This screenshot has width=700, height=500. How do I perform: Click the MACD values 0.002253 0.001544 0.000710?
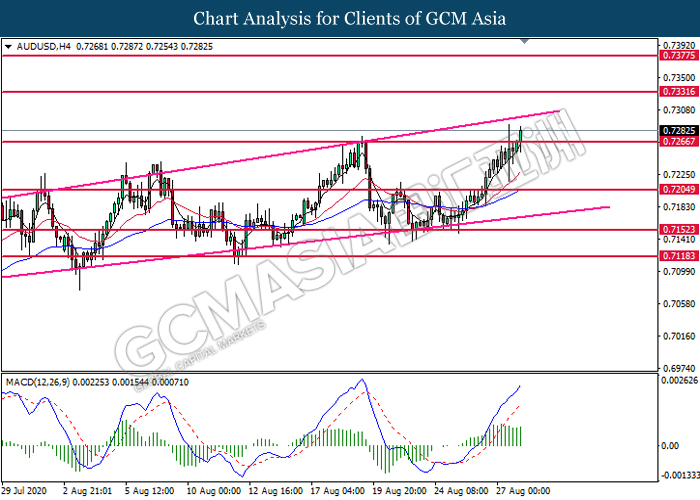pos(130,382)
